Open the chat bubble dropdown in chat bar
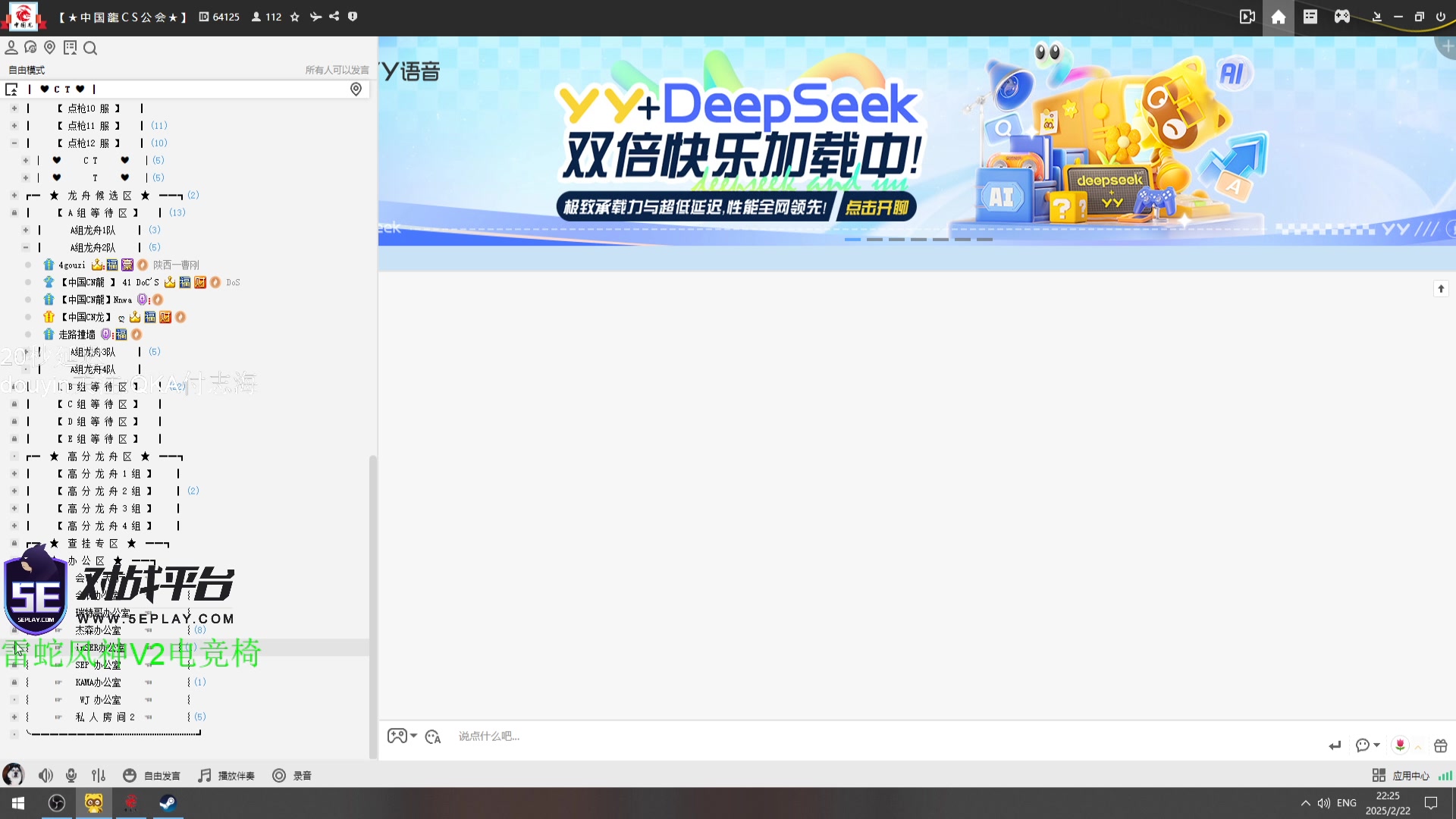Image resolution: width=1456 pixels, height=819 pixels. [x=1367, y=745]
